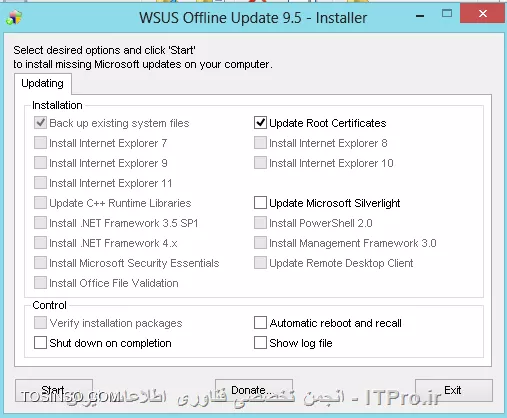Viewport: 507px width, 418px height.
Task: Check Install Management Framework 3.0
Action: (260, 243)
